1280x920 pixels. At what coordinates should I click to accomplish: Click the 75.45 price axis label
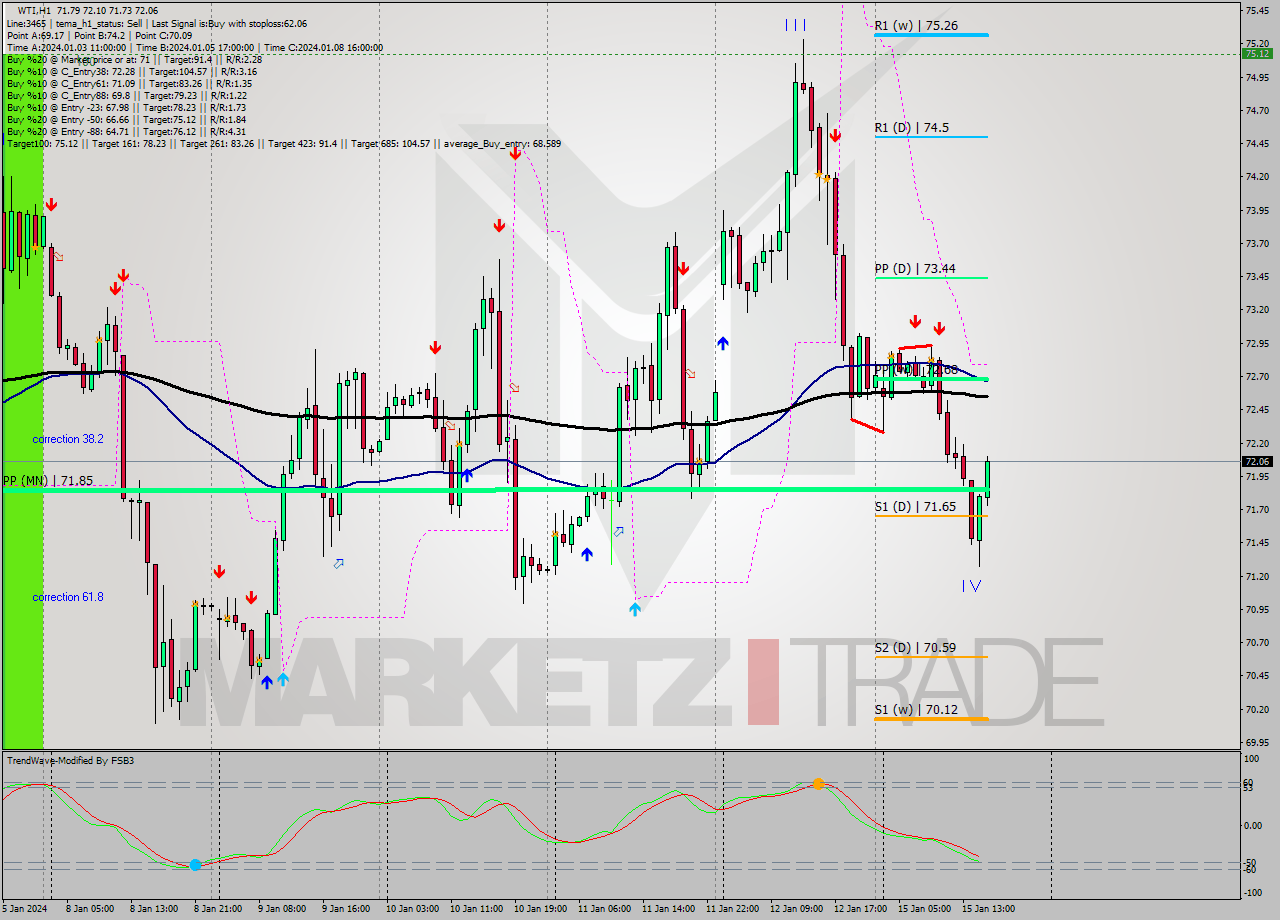coord(1256,10)
